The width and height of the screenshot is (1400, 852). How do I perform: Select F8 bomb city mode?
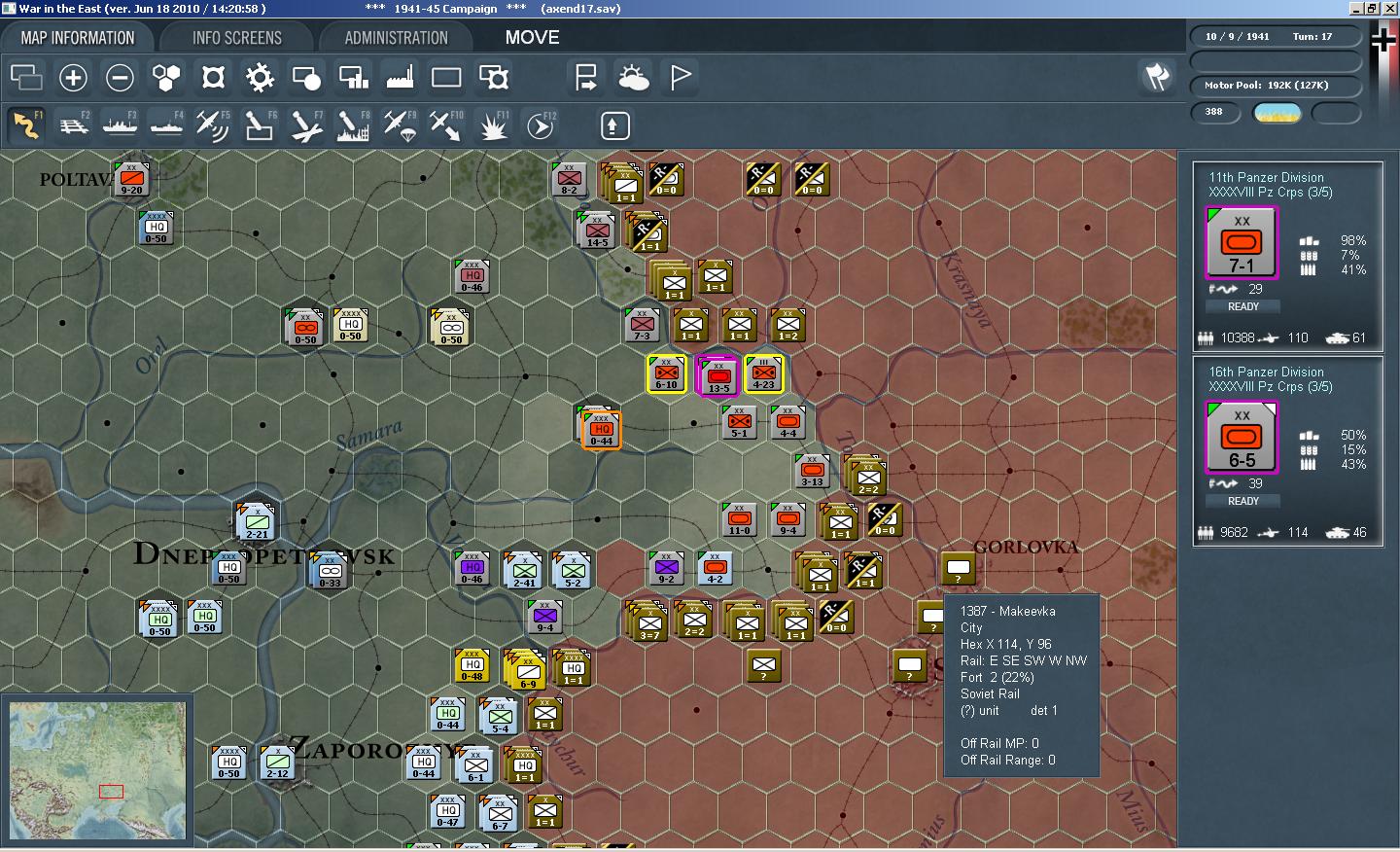pyautogui.click(x=353, y=125)
